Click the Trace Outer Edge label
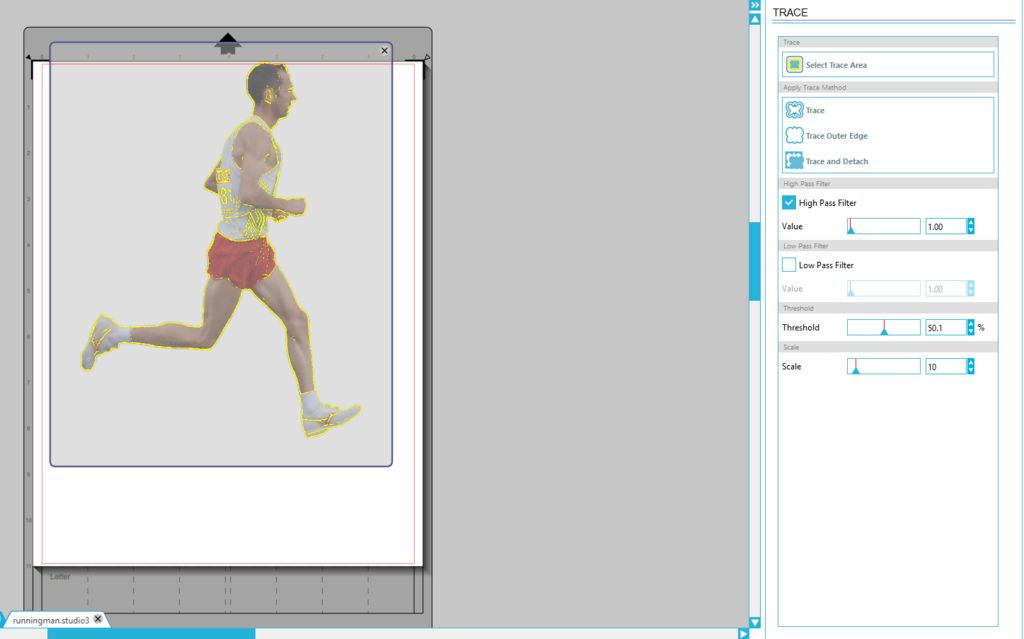This screenshot has width=1024, height=639. tap(836, 136)
